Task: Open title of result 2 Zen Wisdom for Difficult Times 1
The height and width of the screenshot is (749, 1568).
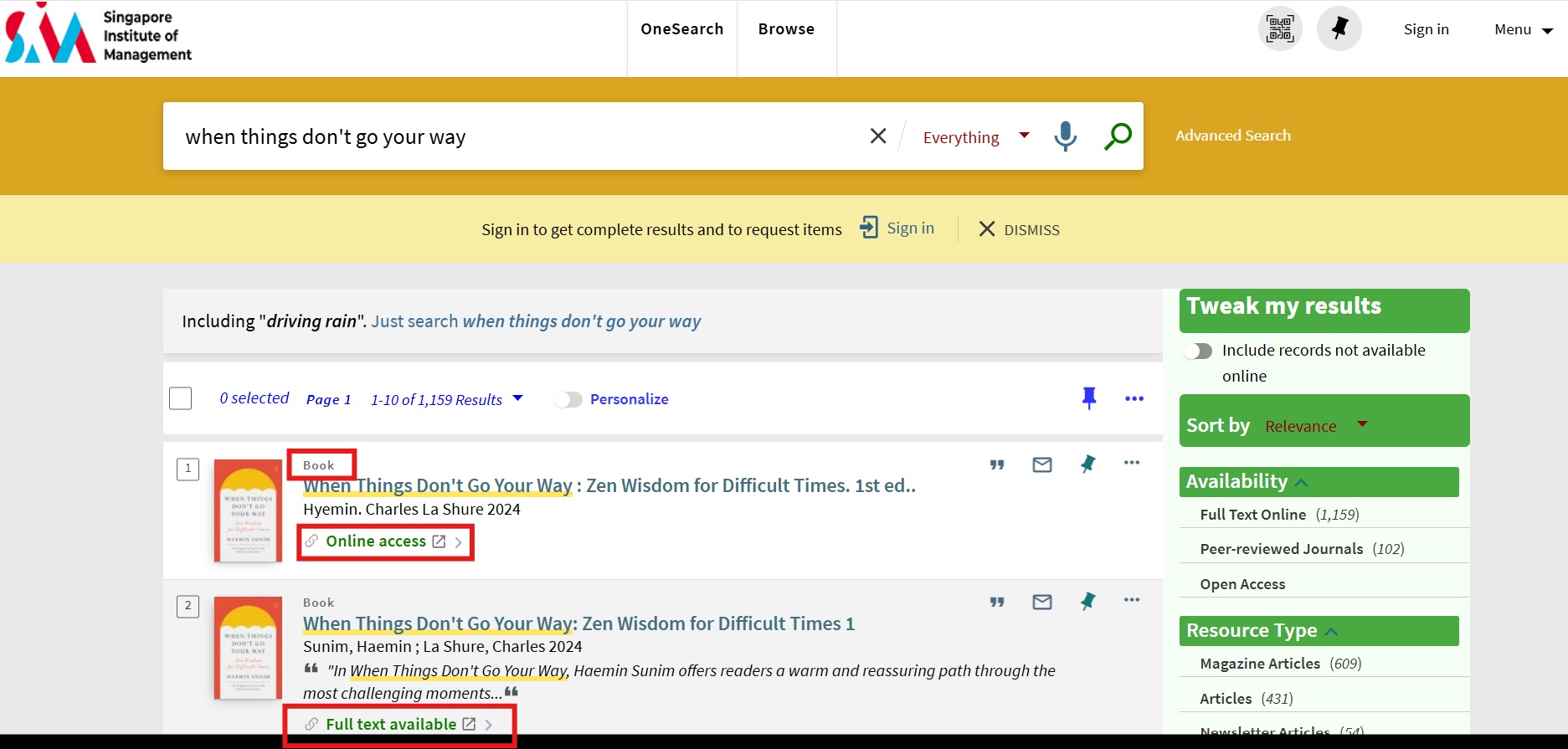Action: click(578, 623)
